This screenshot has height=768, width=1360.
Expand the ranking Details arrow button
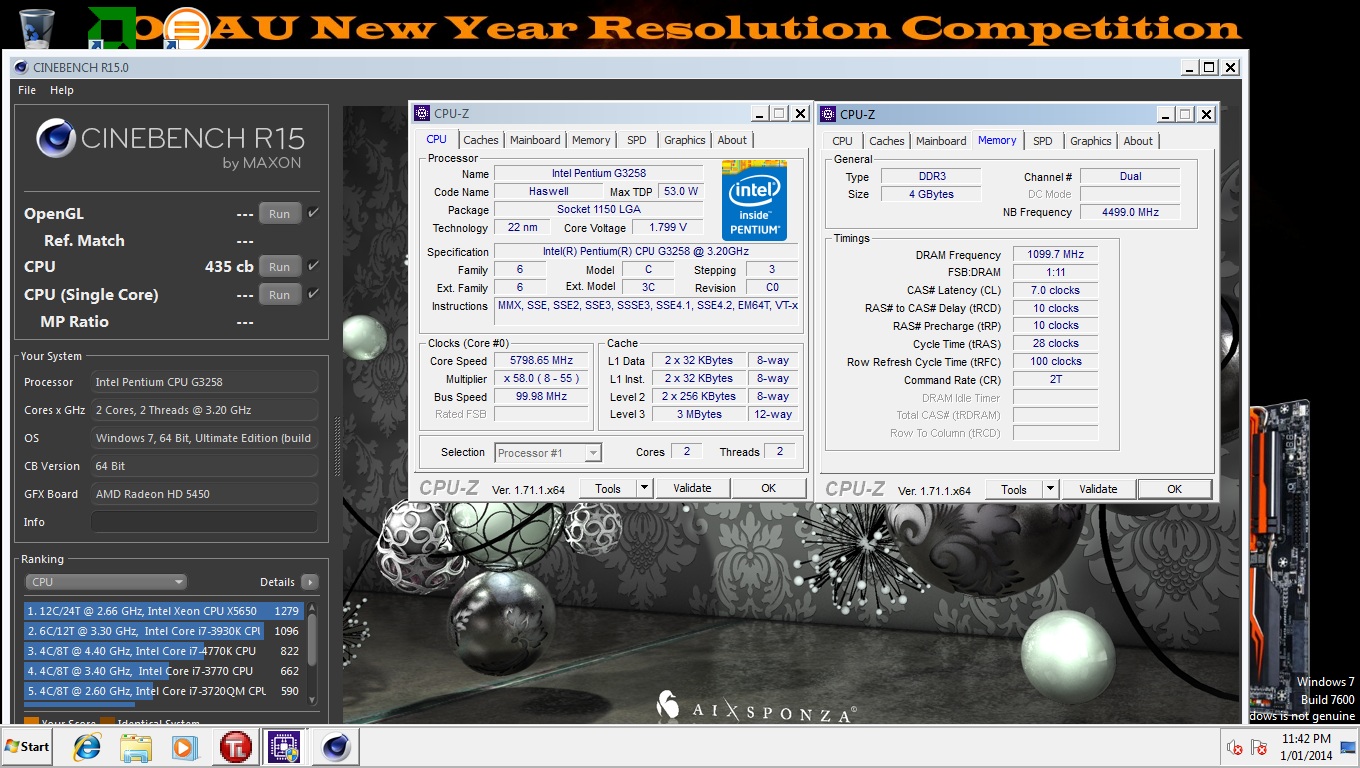click(309, 582)
